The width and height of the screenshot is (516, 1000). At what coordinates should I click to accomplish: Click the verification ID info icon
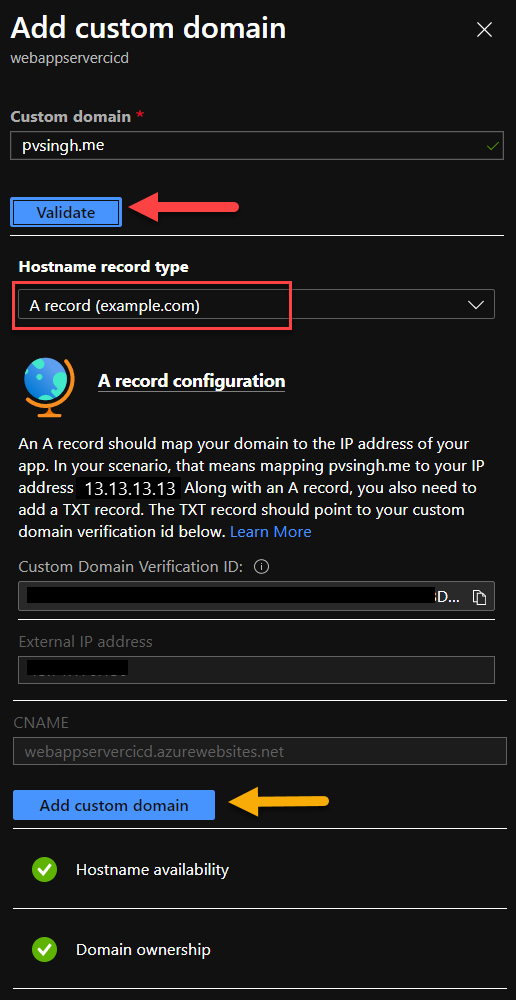[261, 566]
